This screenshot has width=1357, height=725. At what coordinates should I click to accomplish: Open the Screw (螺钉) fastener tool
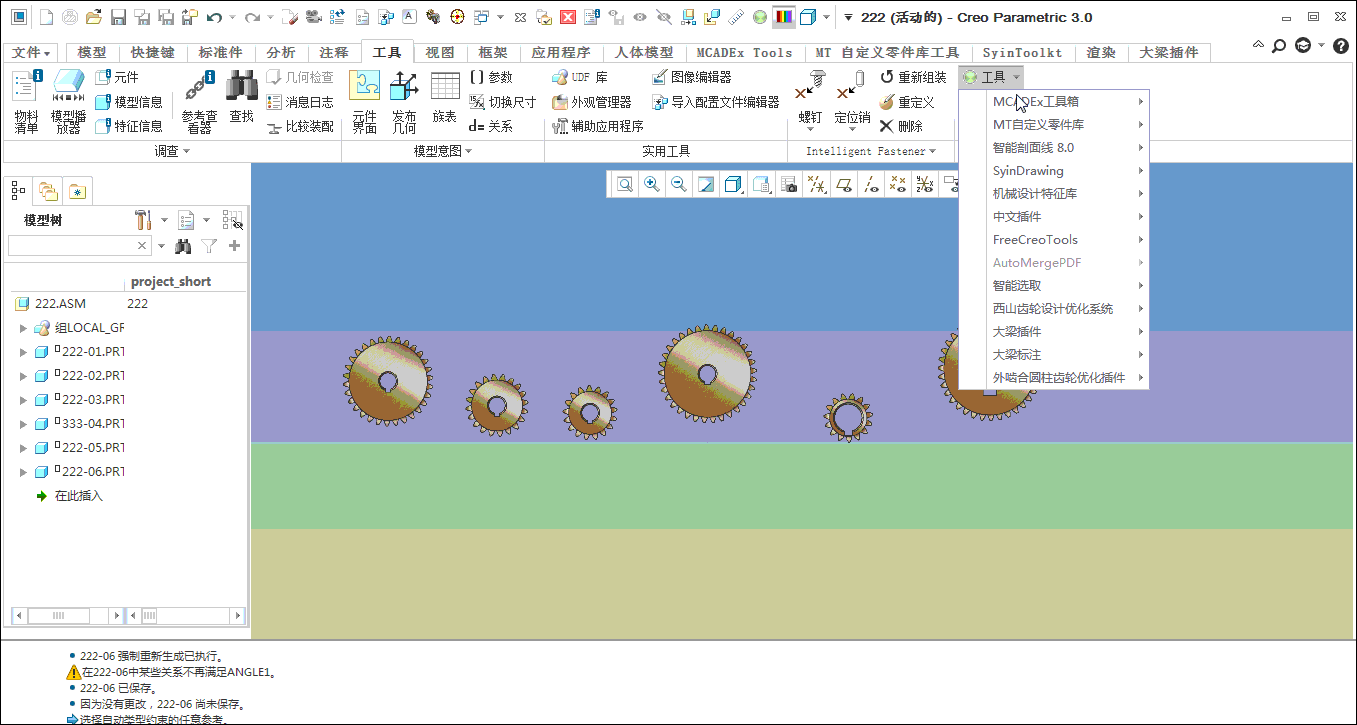click(x=810, y=98)
